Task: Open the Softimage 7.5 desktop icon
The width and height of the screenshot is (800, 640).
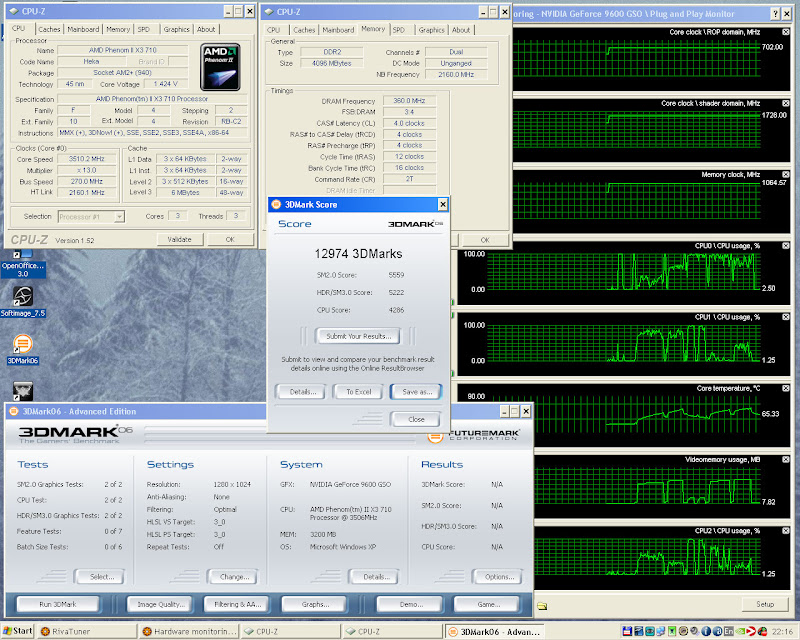Action: (x=22, y=298)
